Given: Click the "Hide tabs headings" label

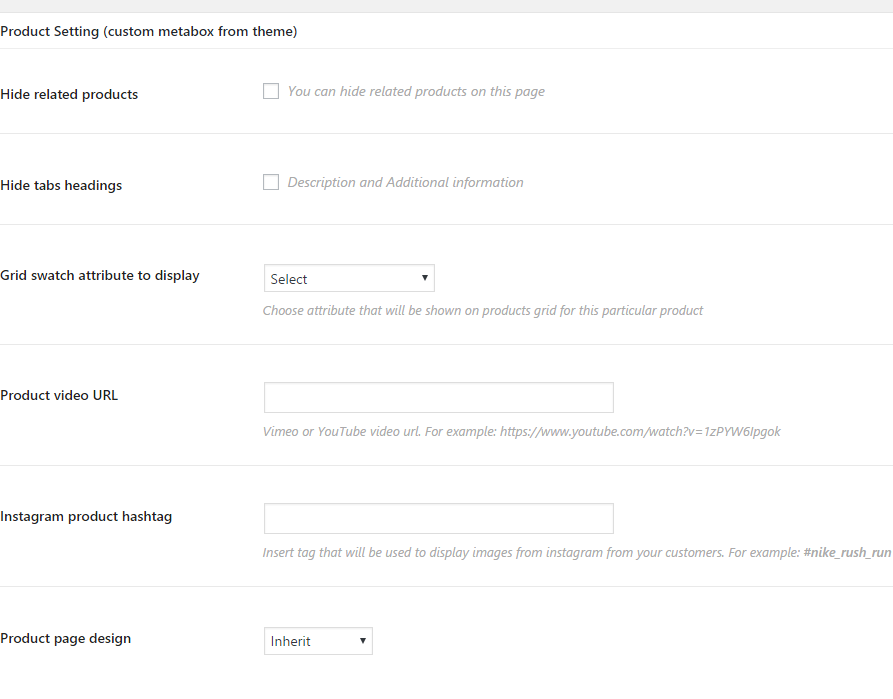Looking at the screenshot, I should [x=61, y=185].
